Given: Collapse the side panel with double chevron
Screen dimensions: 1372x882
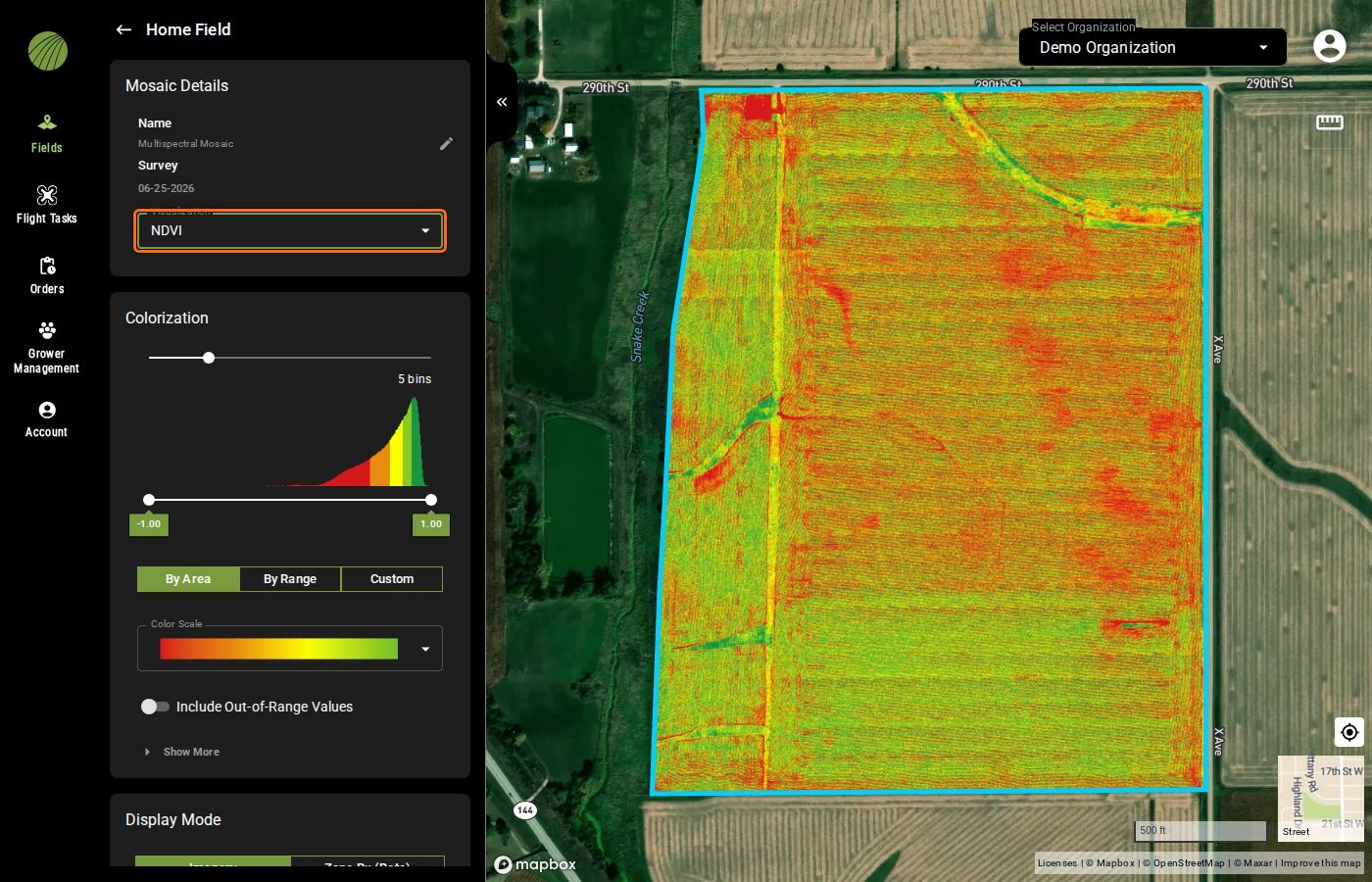Looking at the screenshot, I should 501,102.
